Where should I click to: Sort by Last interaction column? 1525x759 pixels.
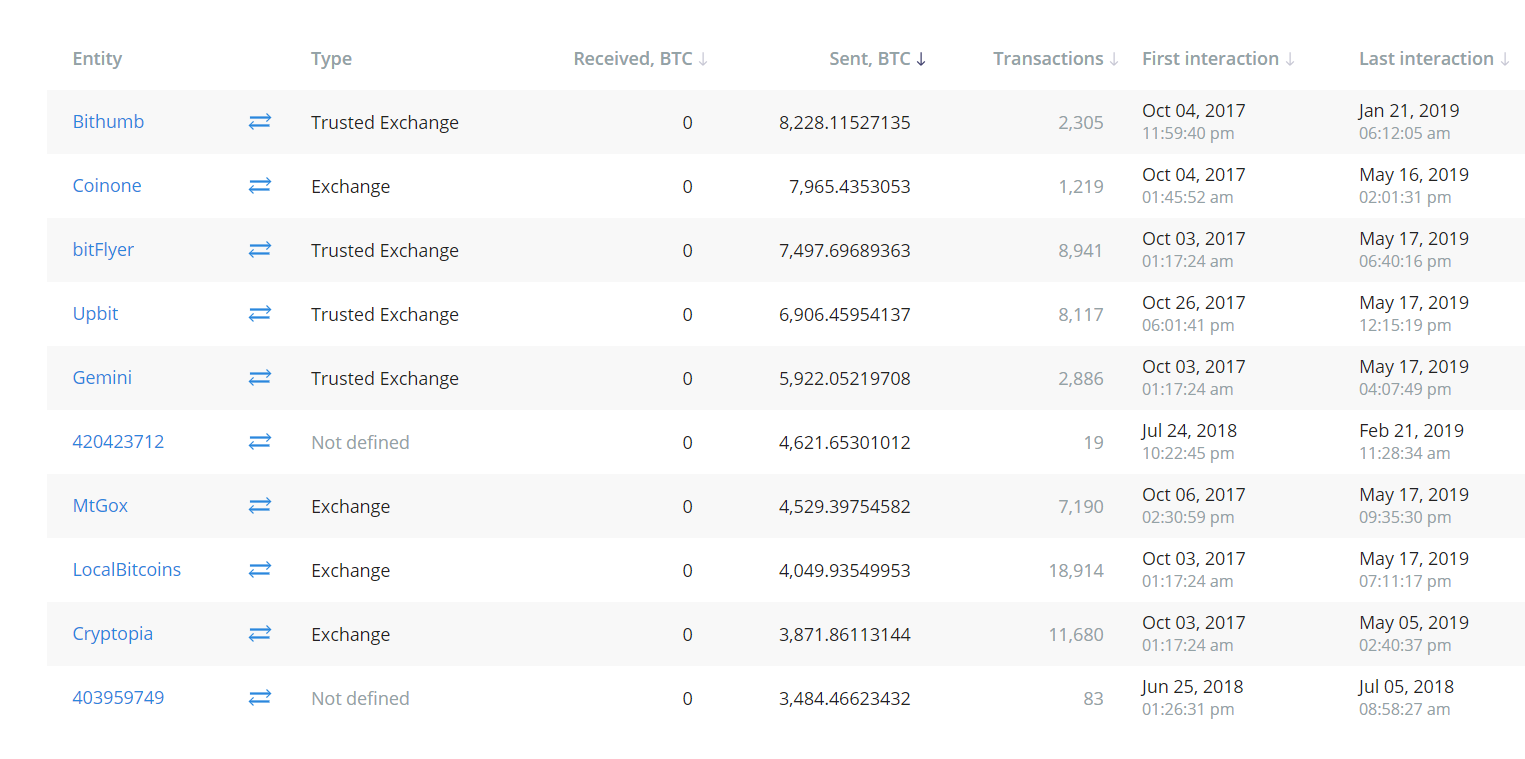click(1433, 59)
